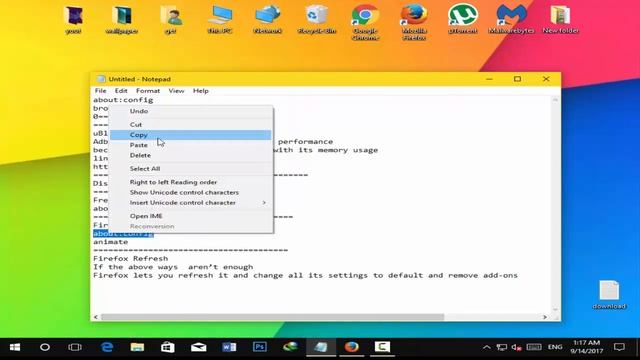640x360 pixels.
Task: Click the horizontal scrollbar right arrow
Action: click(544, 317)
